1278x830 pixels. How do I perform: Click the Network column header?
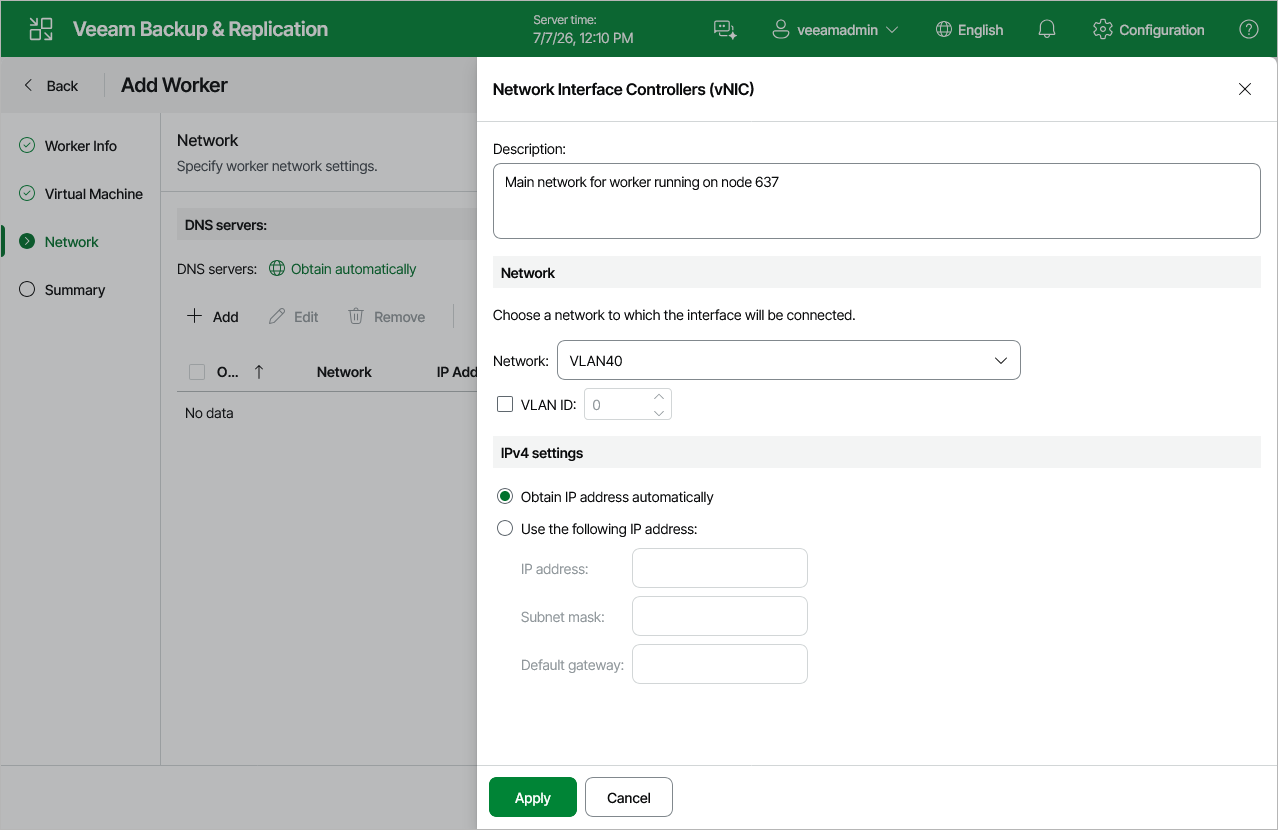click(x=344, y=372)
